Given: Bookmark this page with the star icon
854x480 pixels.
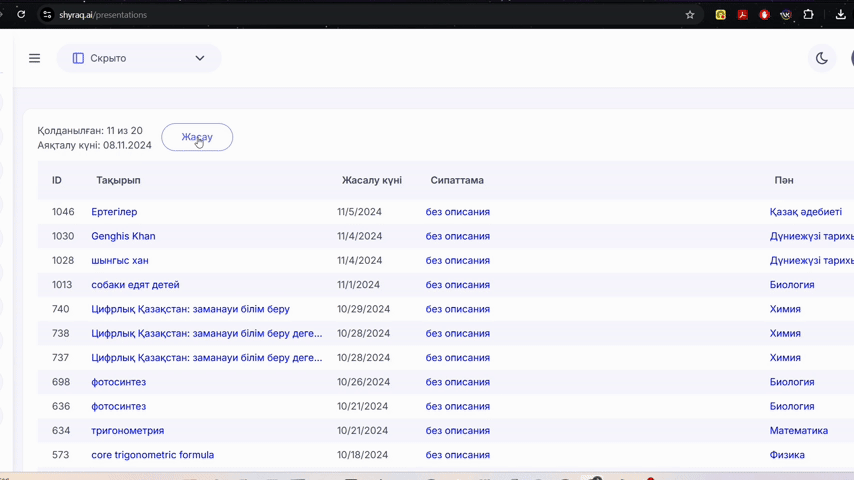Looking at the screenshot, I should point(690,15).
